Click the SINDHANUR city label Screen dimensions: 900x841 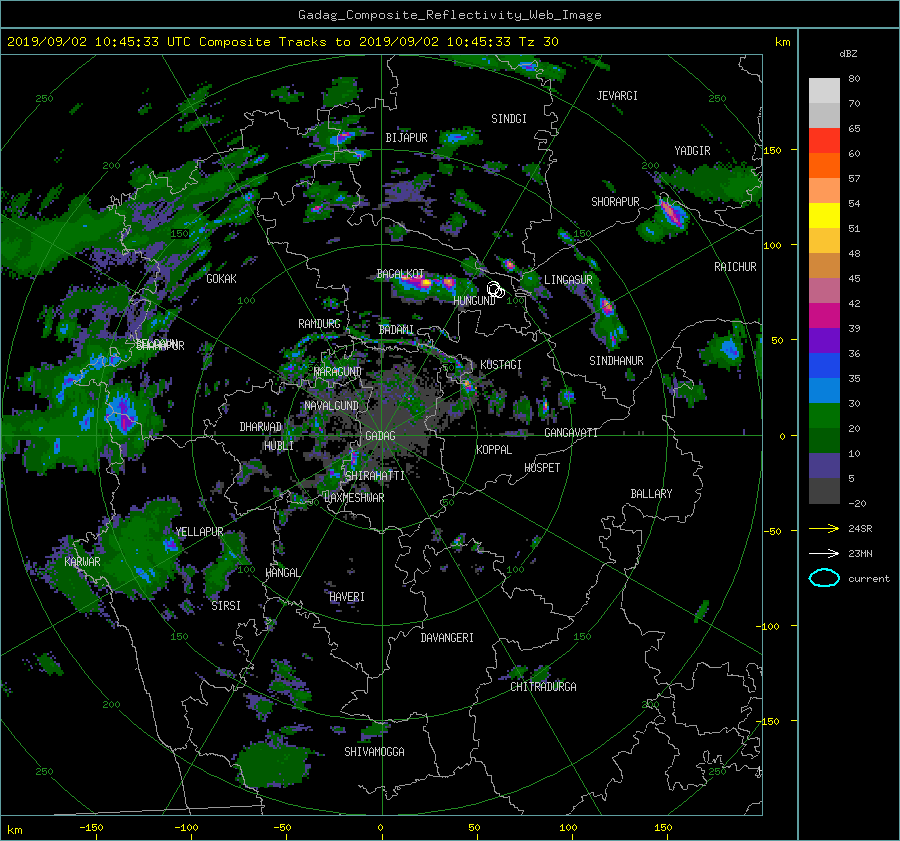point(616,361)
